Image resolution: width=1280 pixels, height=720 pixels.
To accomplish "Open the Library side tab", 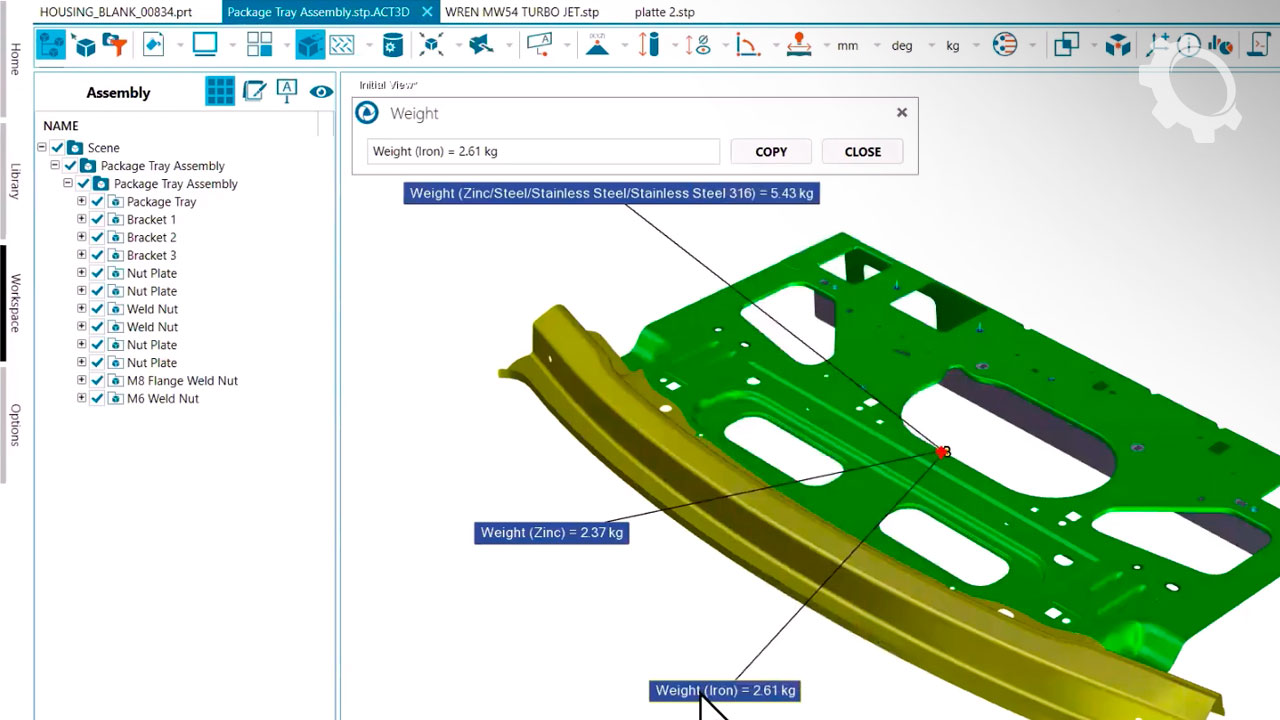I will click(15, 181).
